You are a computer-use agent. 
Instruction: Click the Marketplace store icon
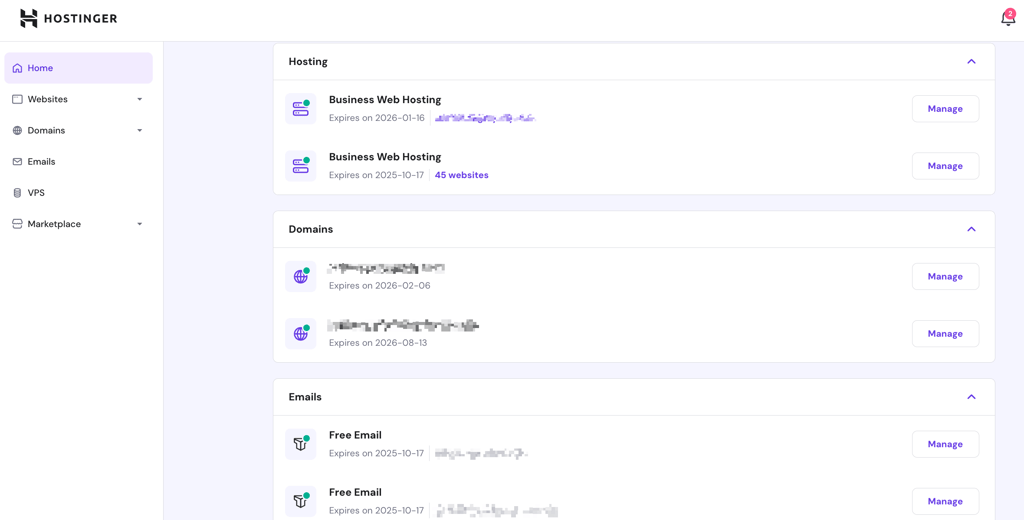click(x=18, y=224)
